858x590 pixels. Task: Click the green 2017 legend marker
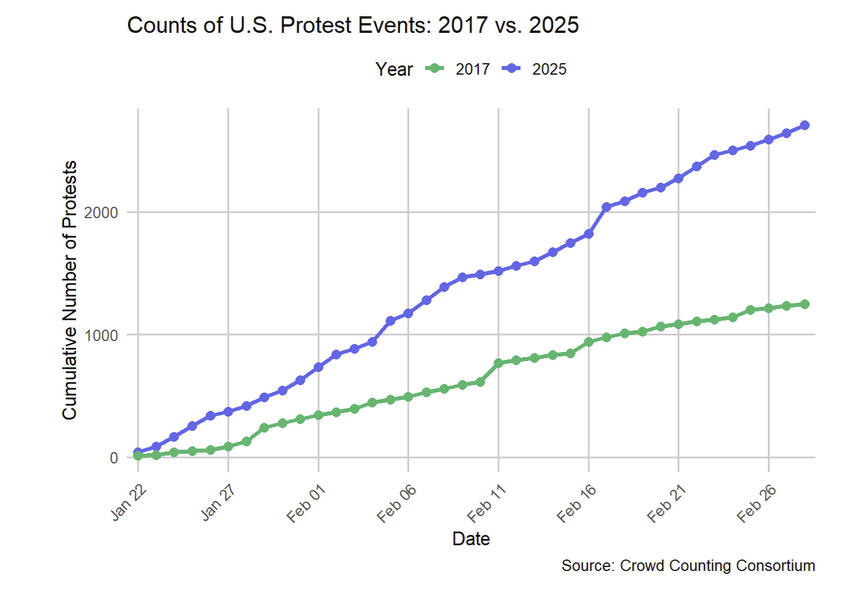[x=434, y=69]
